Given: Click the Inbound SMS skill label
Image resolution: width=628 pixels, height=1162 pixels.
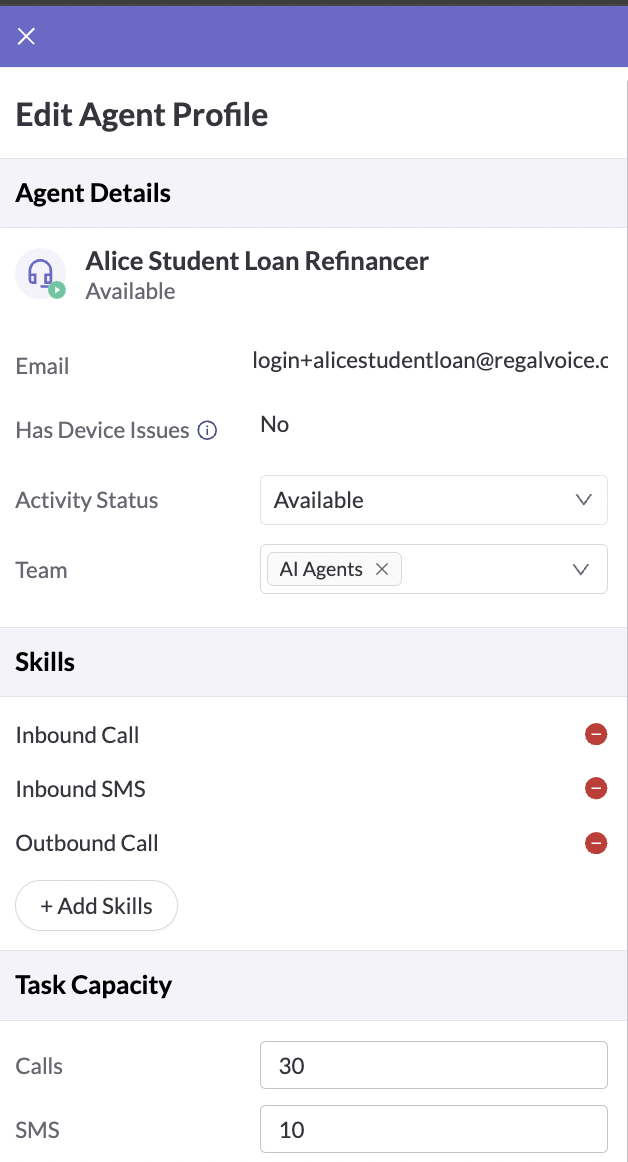Looking at the screenshot, I should coord(80,789).
